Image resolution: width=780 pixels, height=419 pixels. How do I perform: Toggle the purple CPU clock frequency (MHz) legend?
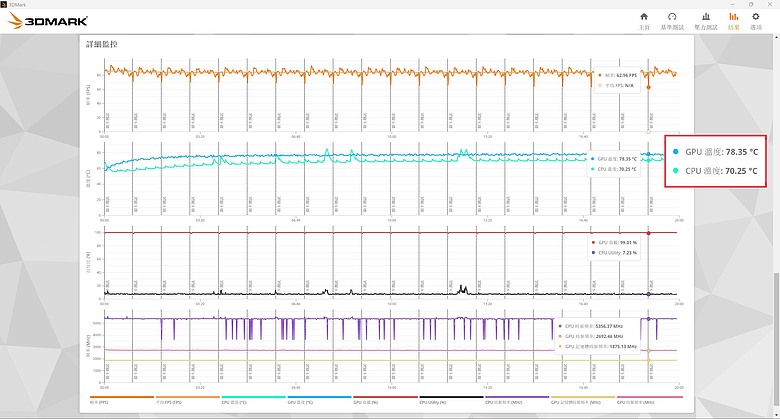coord(517,400)
